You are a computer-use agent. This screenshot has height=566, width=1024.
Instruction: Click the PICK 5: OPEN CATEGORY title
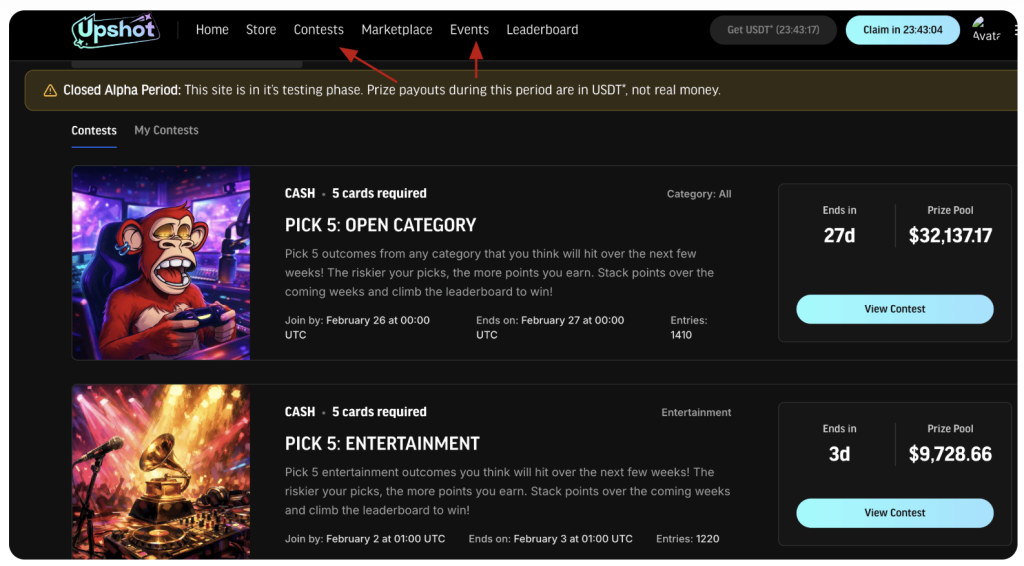tap(380, 225)
